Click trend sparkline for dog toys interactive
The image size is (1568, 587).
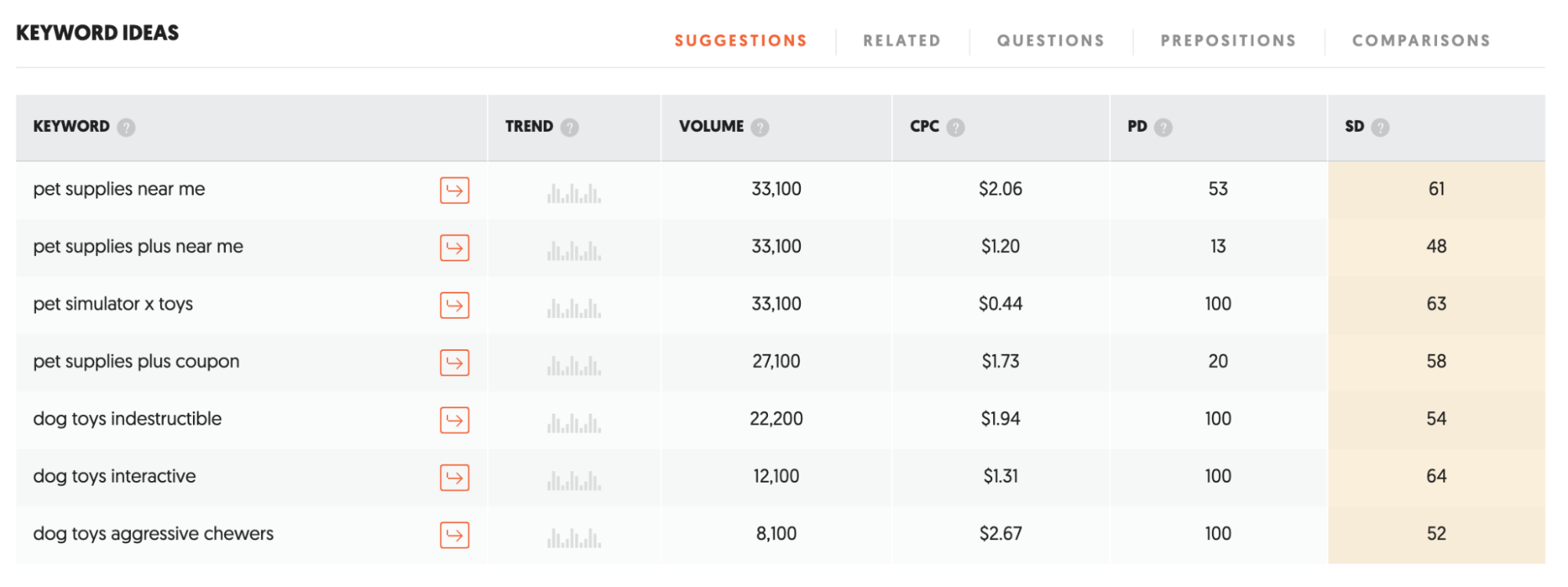click(574, 479)
